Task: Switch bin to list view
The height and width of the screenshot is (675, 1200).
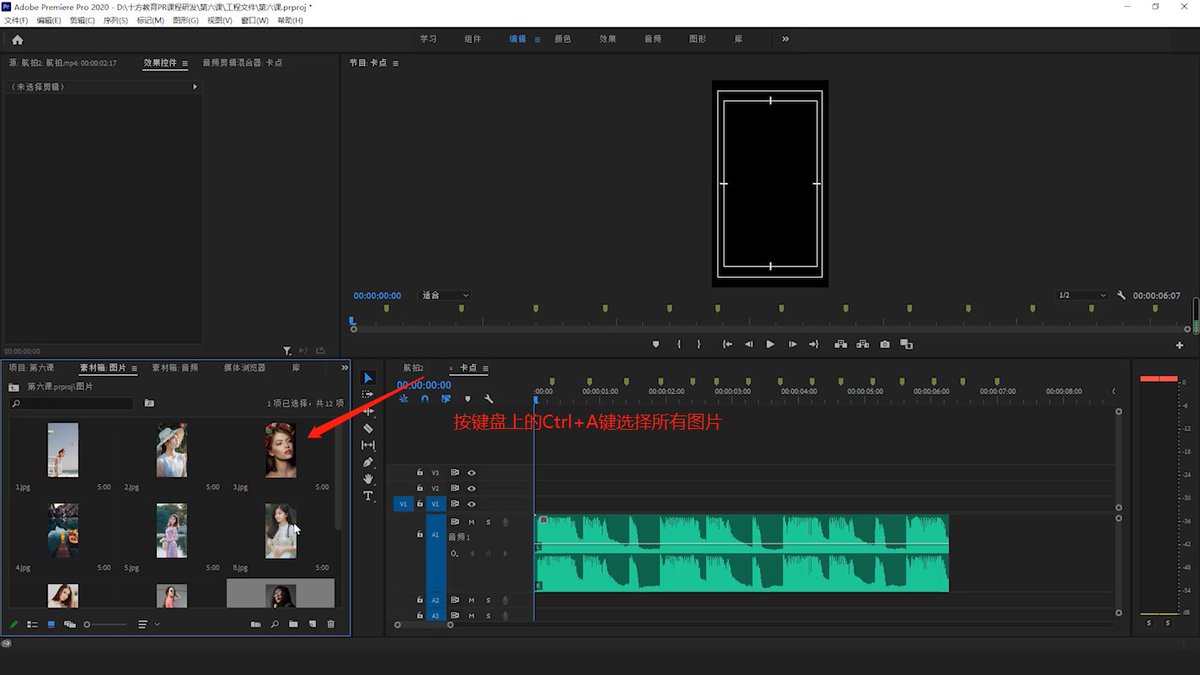Action: tap(33, 624)
